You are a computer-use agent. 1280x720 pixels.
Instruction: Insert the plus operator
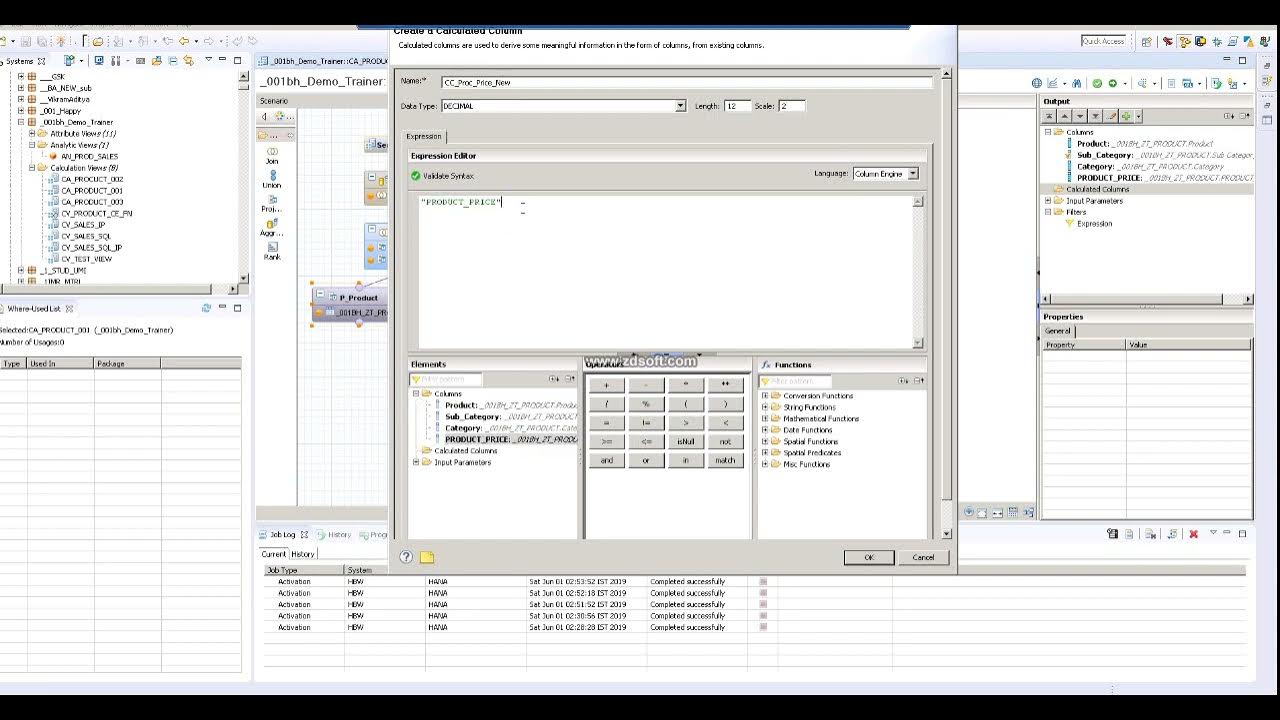(x=606, y=385)
